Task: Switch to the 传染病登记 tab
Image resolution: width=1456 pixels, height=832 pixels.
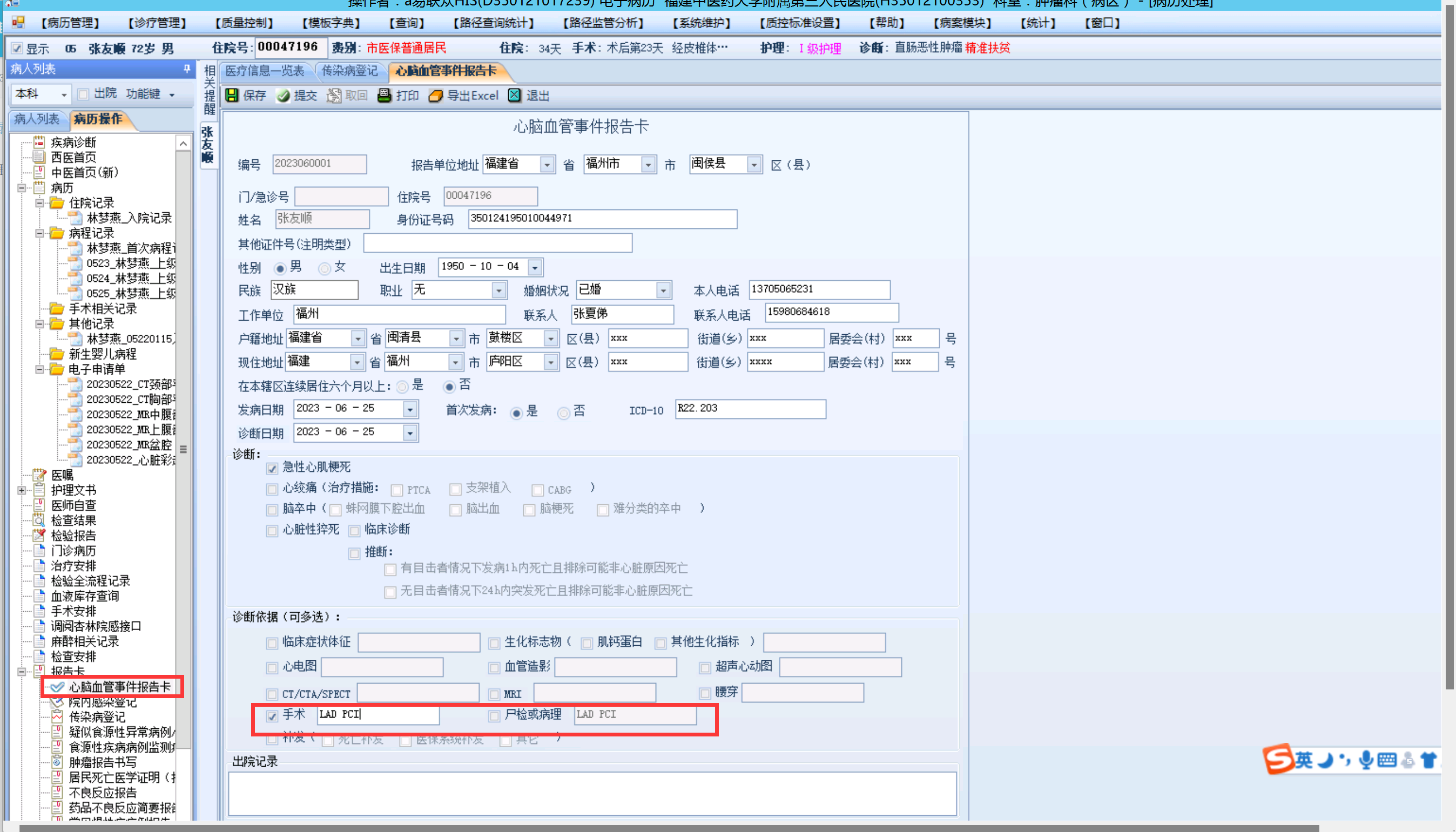Action: point(349,71)
